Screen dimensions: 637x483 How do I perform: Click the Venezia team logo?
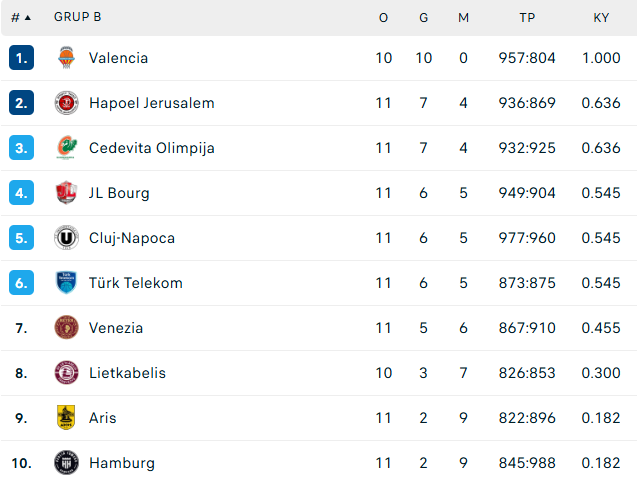coord(66,327)
